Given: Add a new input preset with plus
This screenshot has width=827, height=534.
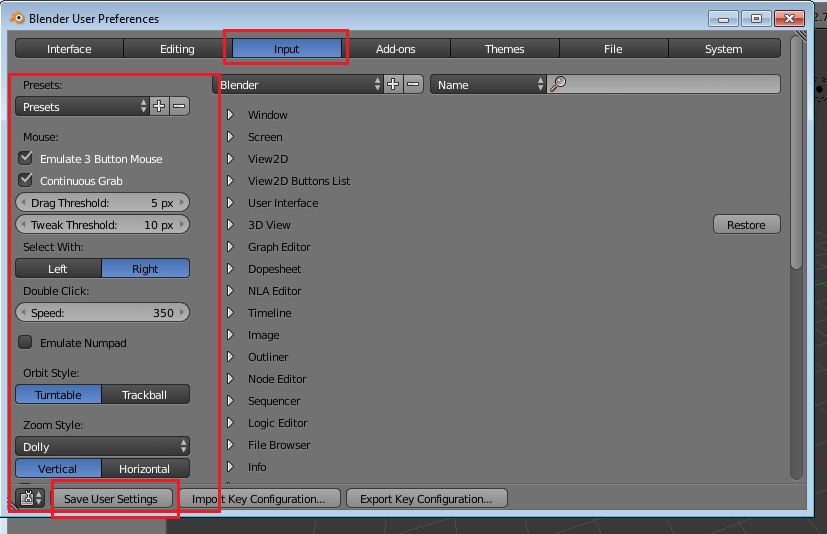Looking at the screenshot, I should pyautogui.click(x=159, y=106).
